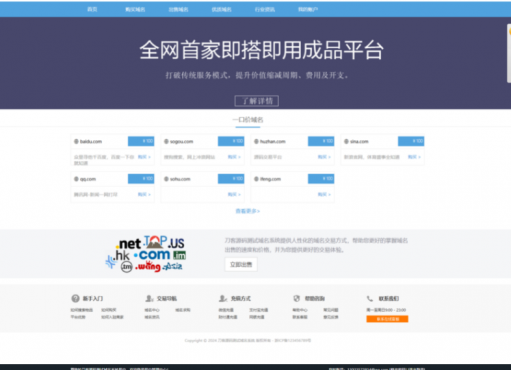Screen dimensions: 511x370
Task: Click the 了解详情 banner button
Action: pyautogui.click(x=257, y=101)
